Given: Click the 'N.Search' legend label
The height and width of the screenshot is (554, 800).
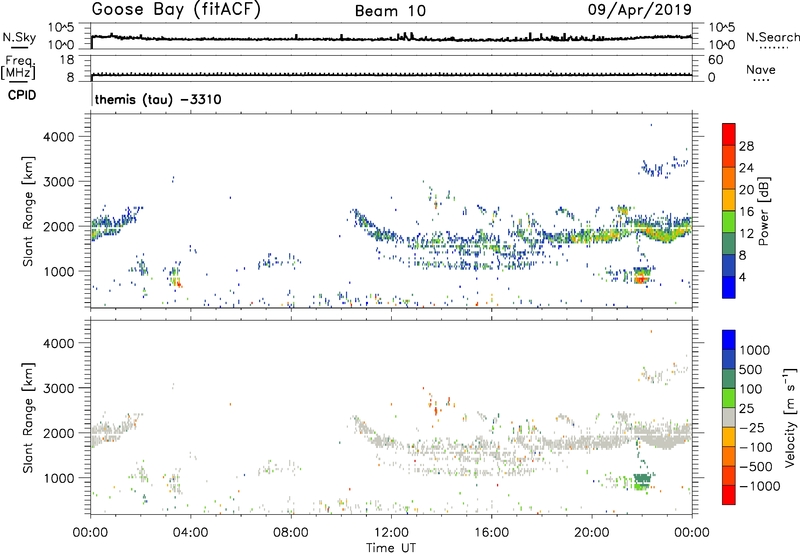Looking at the screenshot, I should [x=772, y=37].
